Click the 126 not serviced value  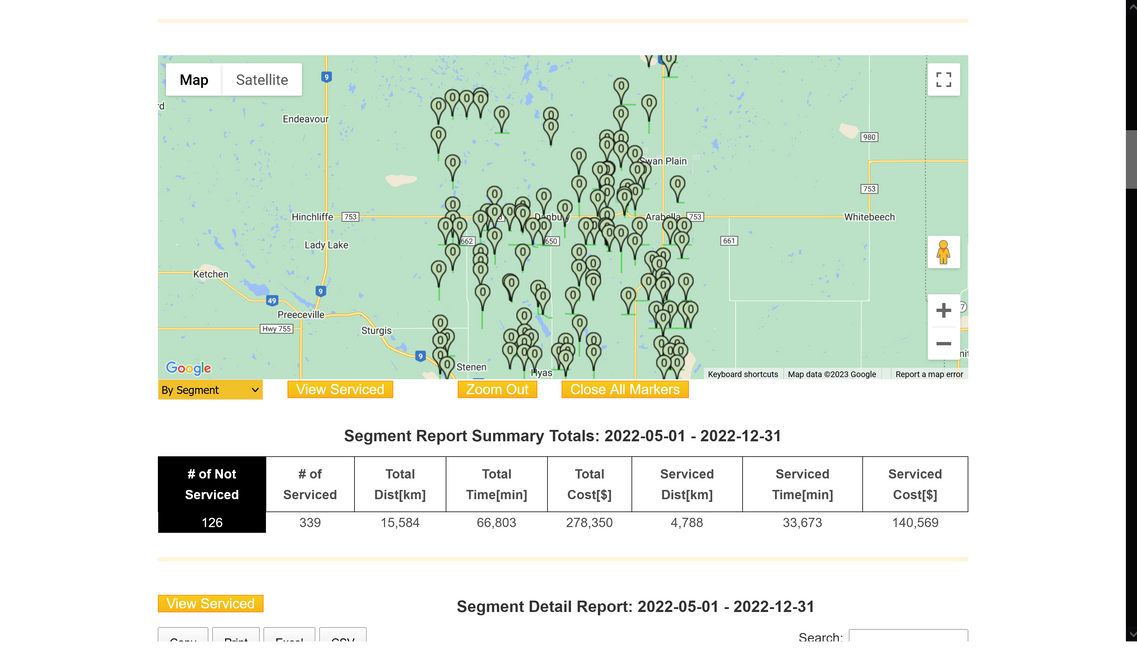coord(212,523)
